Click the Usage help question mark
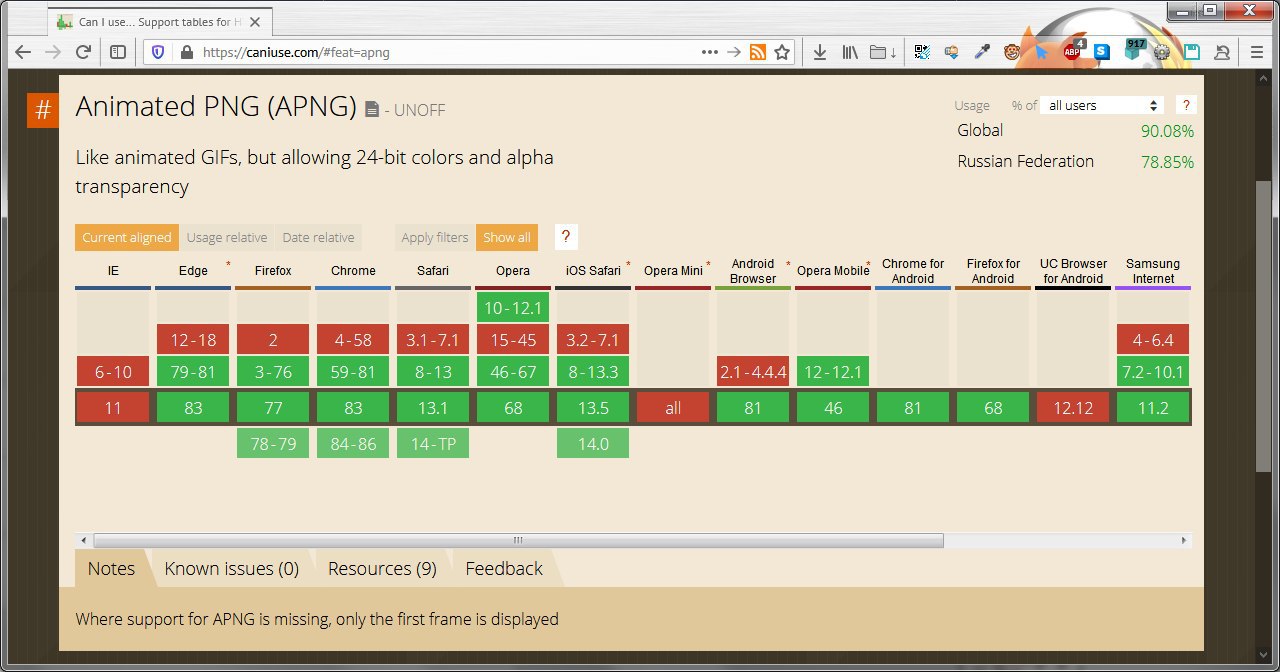1280x672 pixels. (x=1186, y=105)
